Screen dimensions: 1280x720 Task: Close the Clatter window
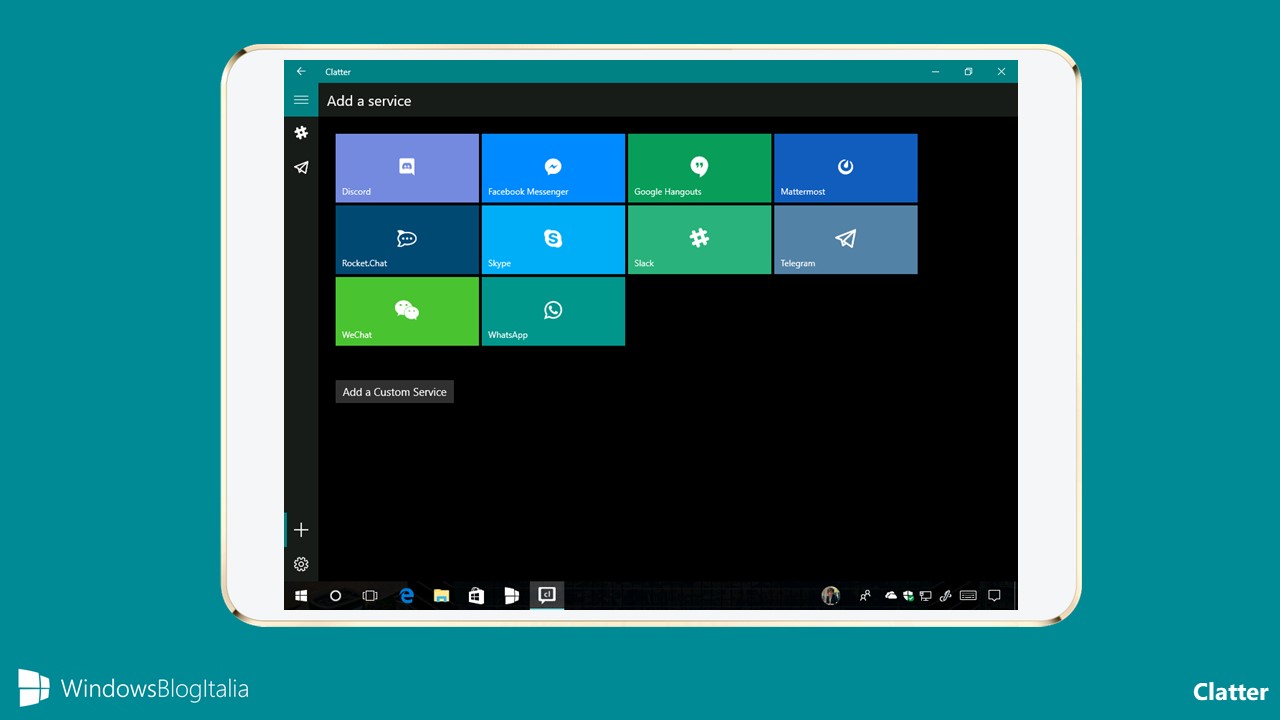(x=1001, y=72)
